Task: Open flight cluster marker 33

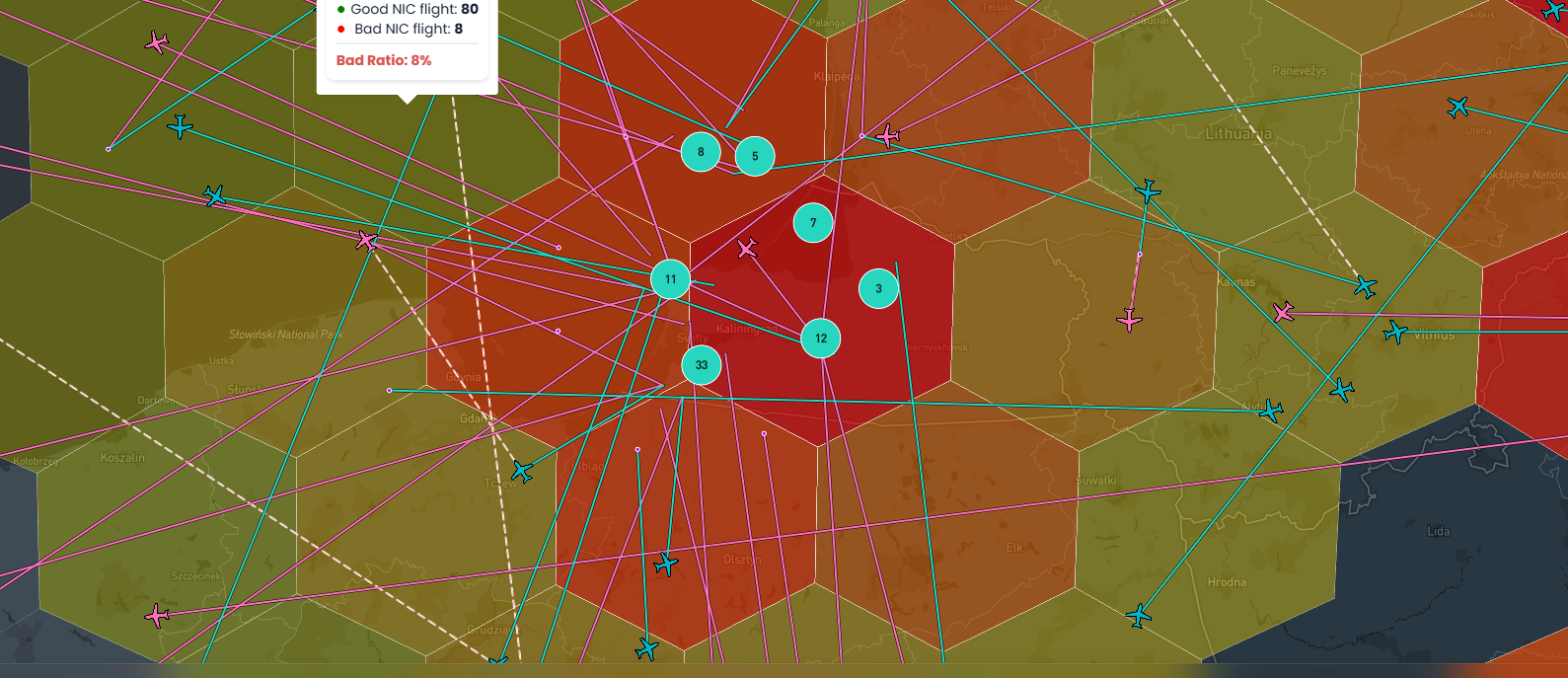Action: (x=702, y=365)
